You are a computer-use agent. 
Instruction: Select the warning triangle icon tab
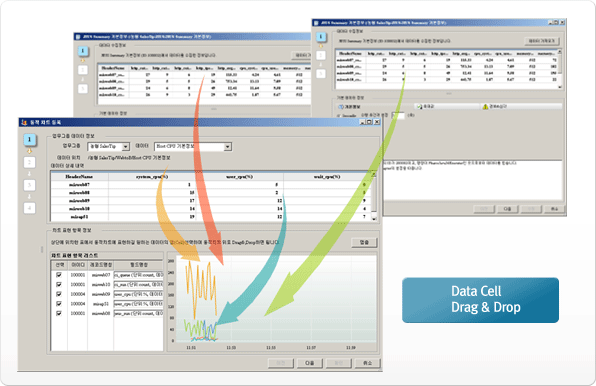(485, 107)
